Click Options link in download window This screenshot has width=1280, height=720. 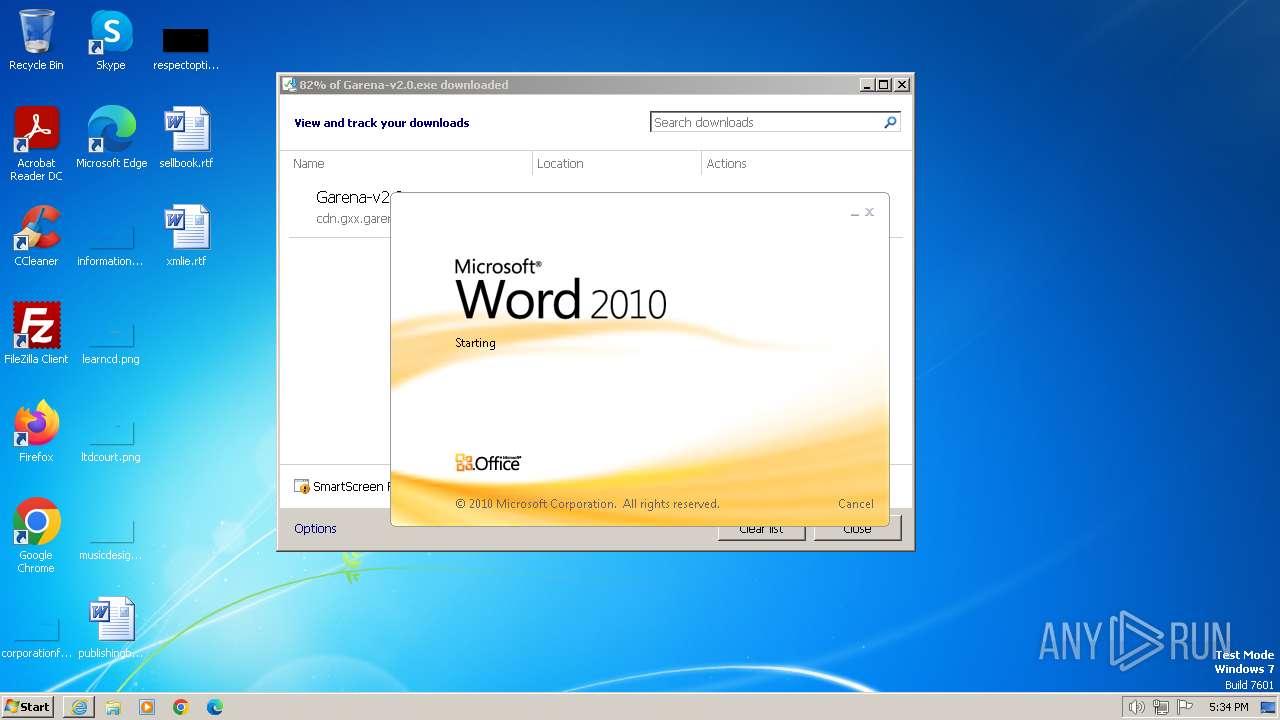(x=315, y=528)
